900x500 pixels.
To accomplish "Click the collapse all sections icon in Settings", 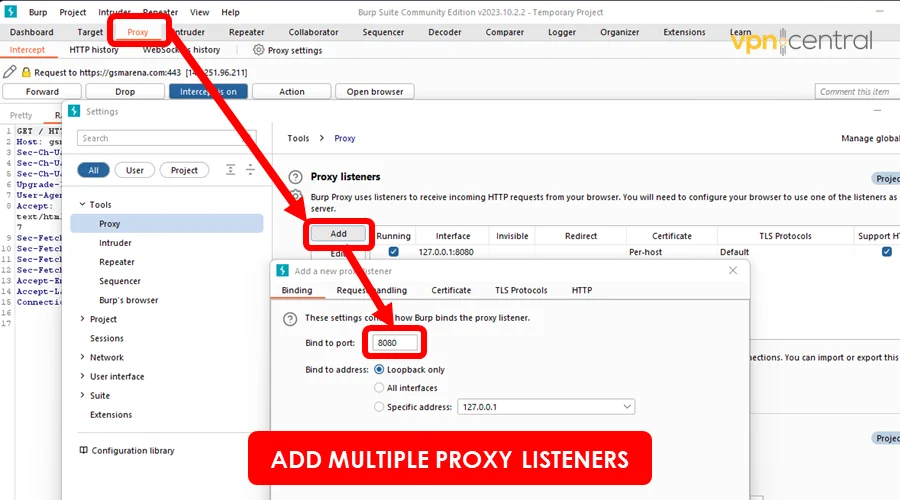I will click(x=250, y=170).
